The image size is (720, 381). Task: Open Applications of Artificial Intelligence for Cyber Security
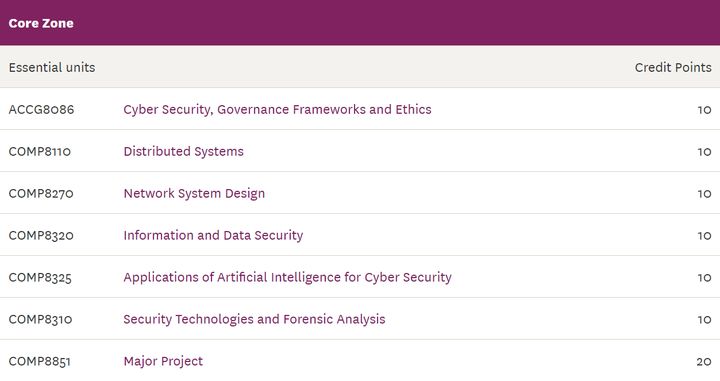(287, 278)
